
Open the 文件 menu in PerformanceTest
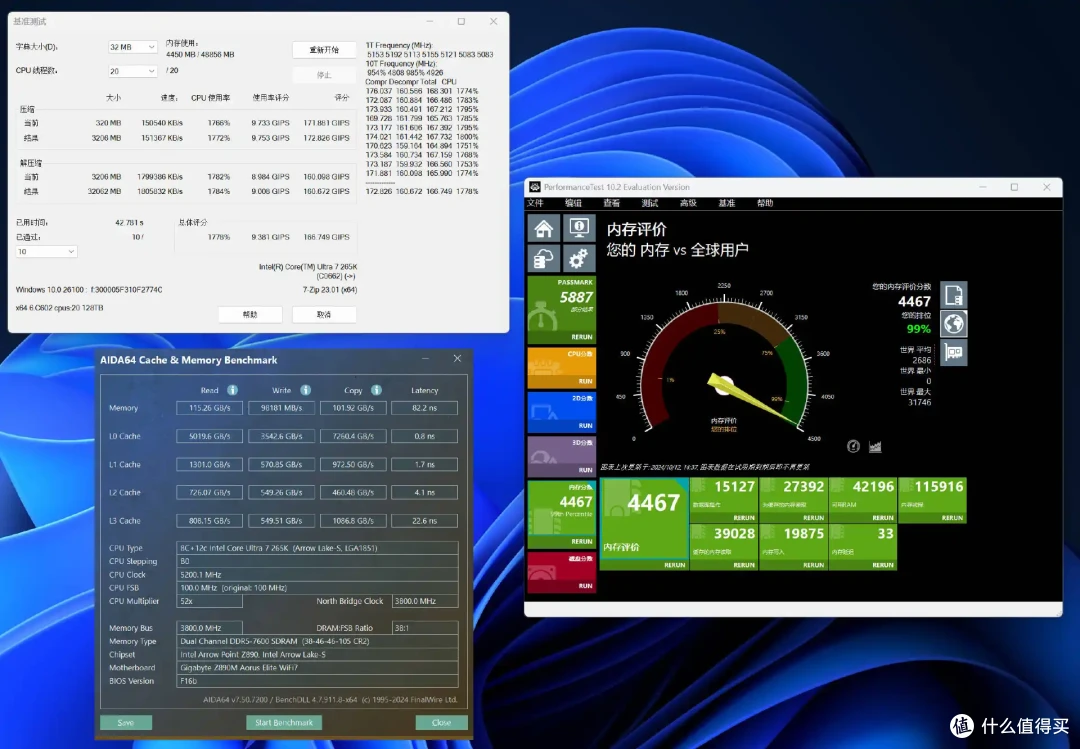pos(535,203)
